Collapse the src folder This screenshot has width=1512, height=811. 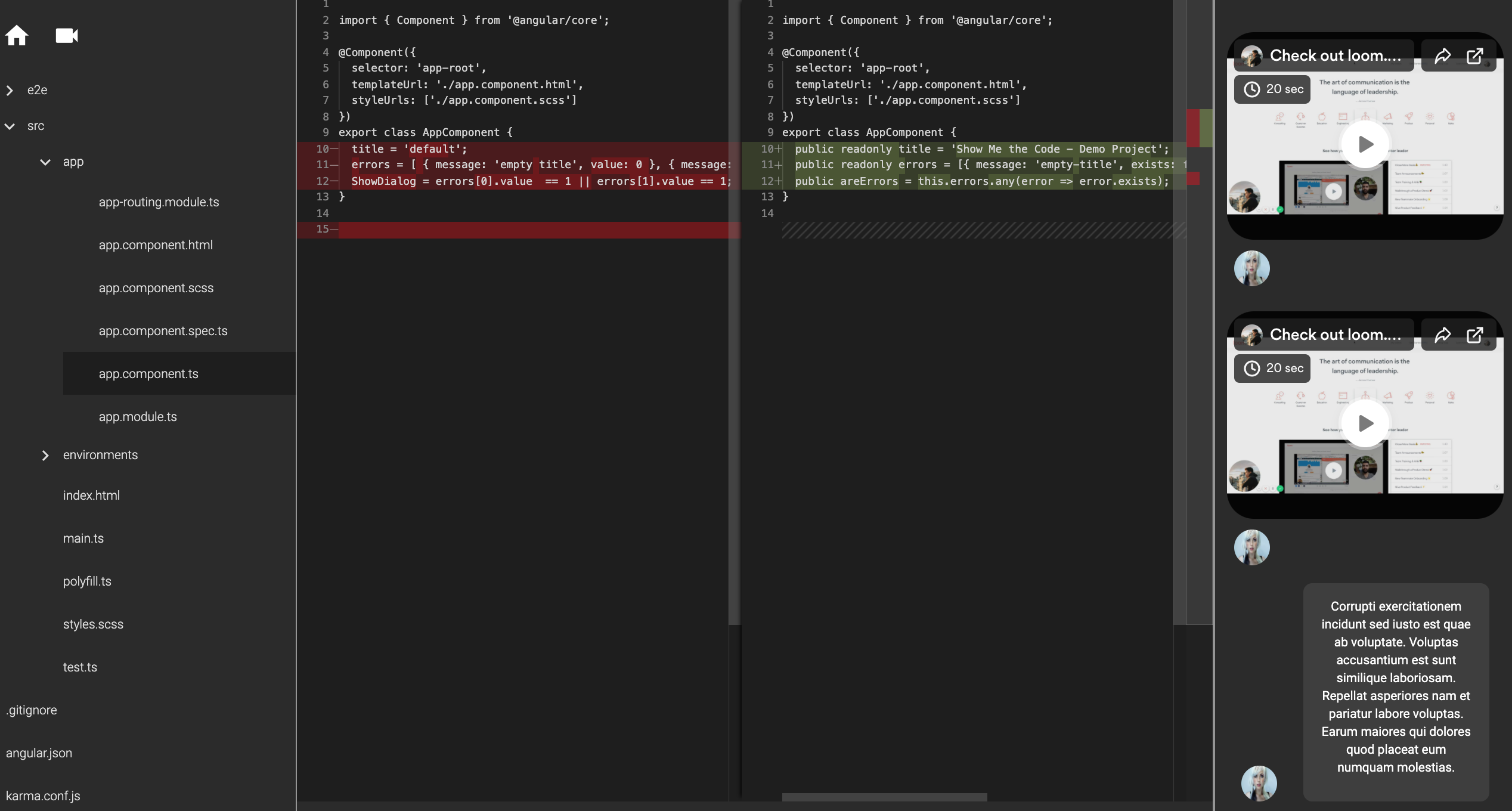coord(10,126)
